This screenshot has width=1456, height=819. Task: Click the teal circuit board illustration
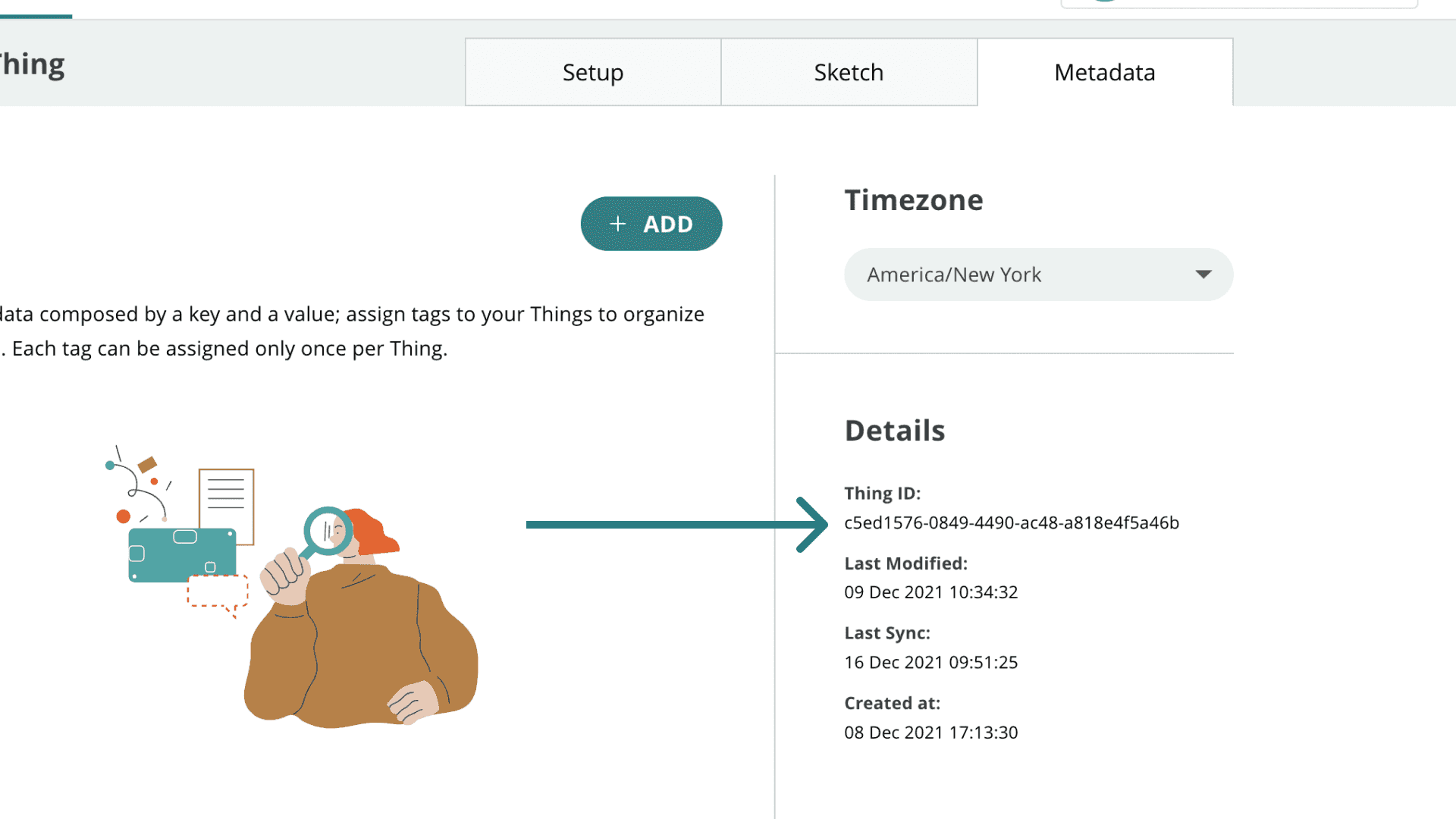click(180, 554)
